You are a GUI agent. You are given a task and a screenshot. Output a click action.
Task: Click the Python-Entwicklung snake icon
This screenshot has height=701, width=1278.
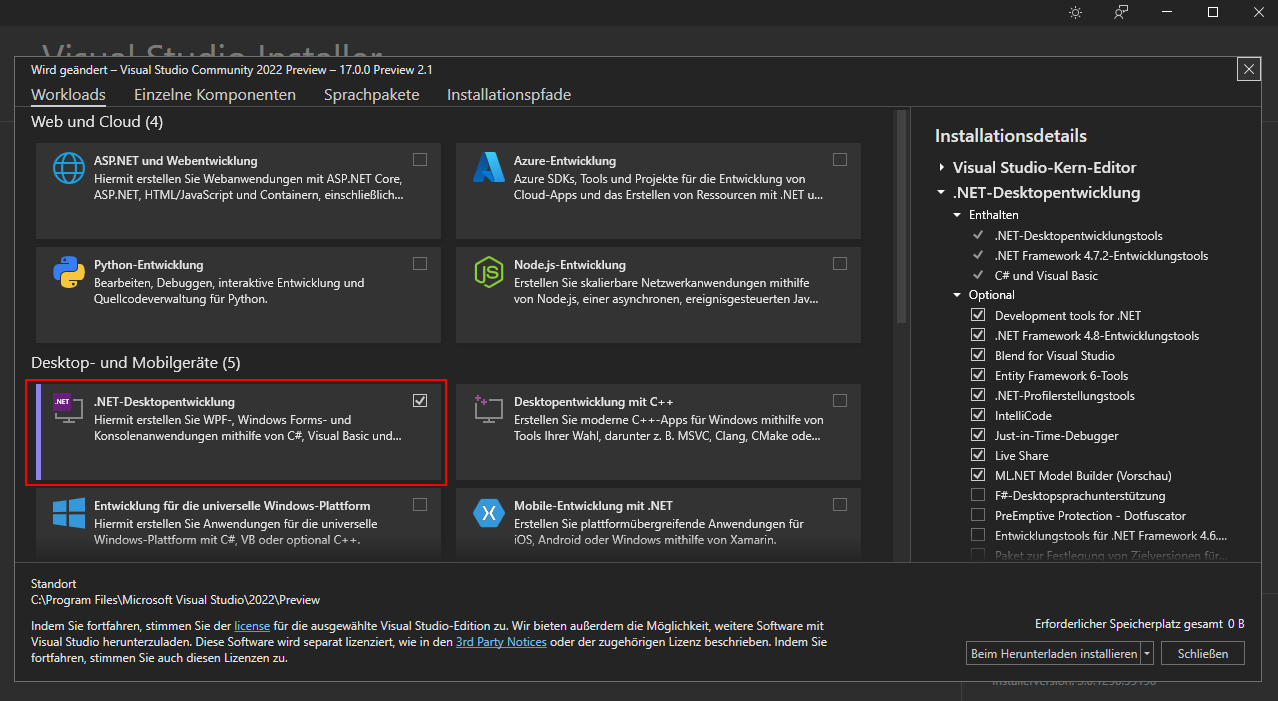pyautogui.click(x=69, y=272)
